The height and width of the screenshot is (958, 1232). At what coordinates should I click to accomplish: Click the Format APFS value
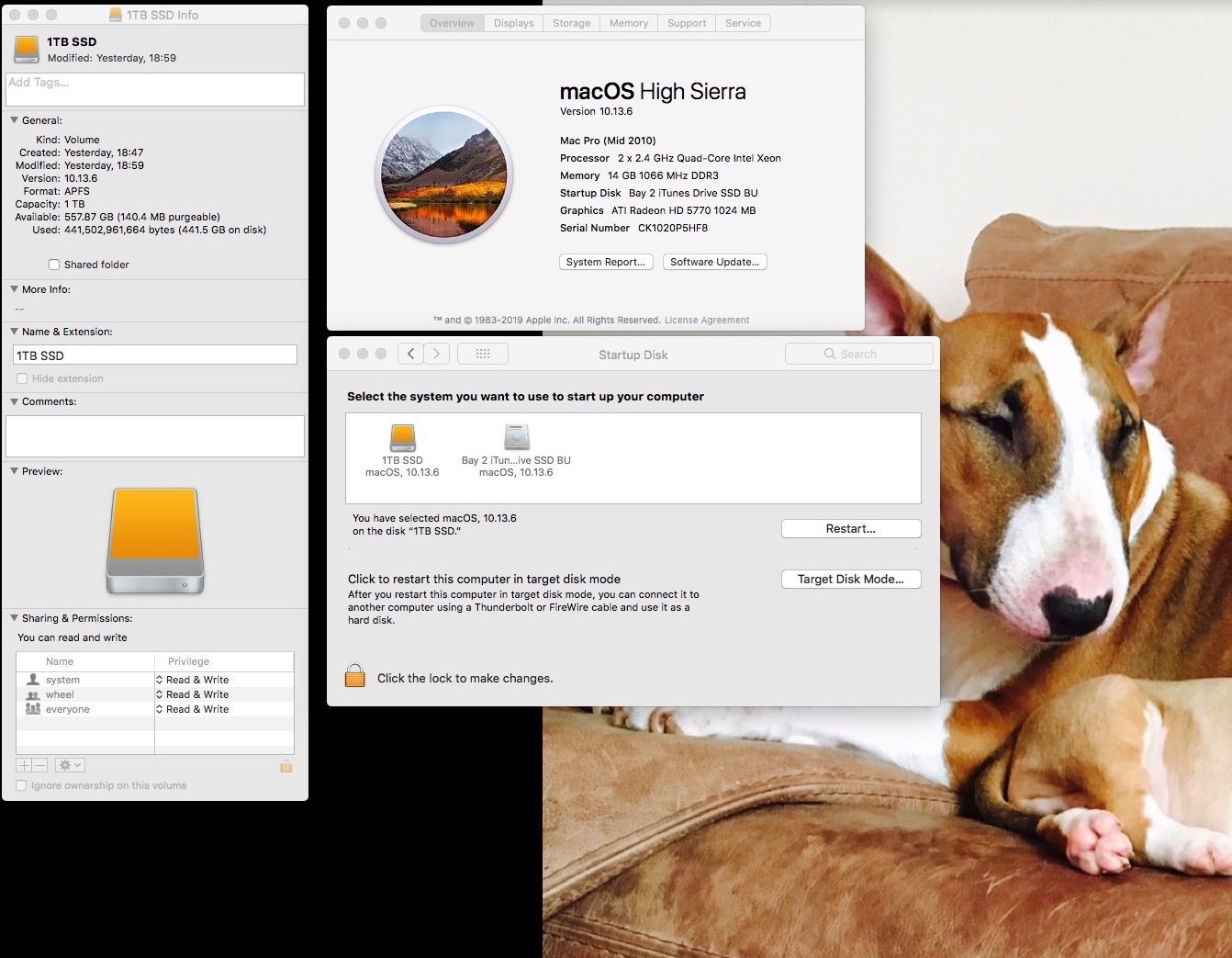(77, 191)
